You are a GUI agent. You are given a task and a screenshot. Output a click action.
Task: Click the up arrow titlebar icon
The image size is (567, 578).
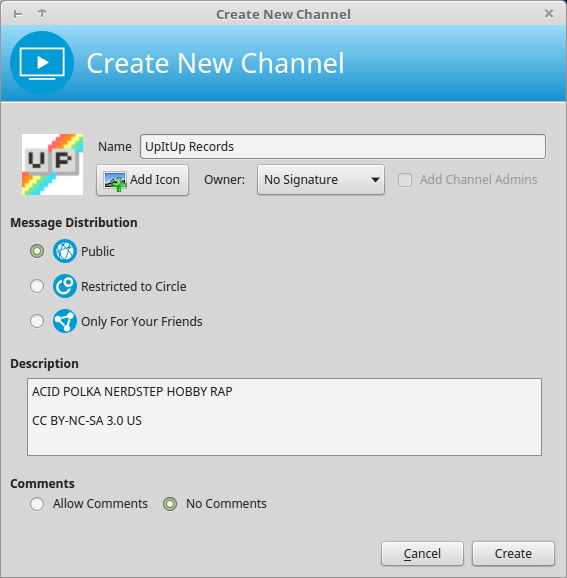[42, 14]
